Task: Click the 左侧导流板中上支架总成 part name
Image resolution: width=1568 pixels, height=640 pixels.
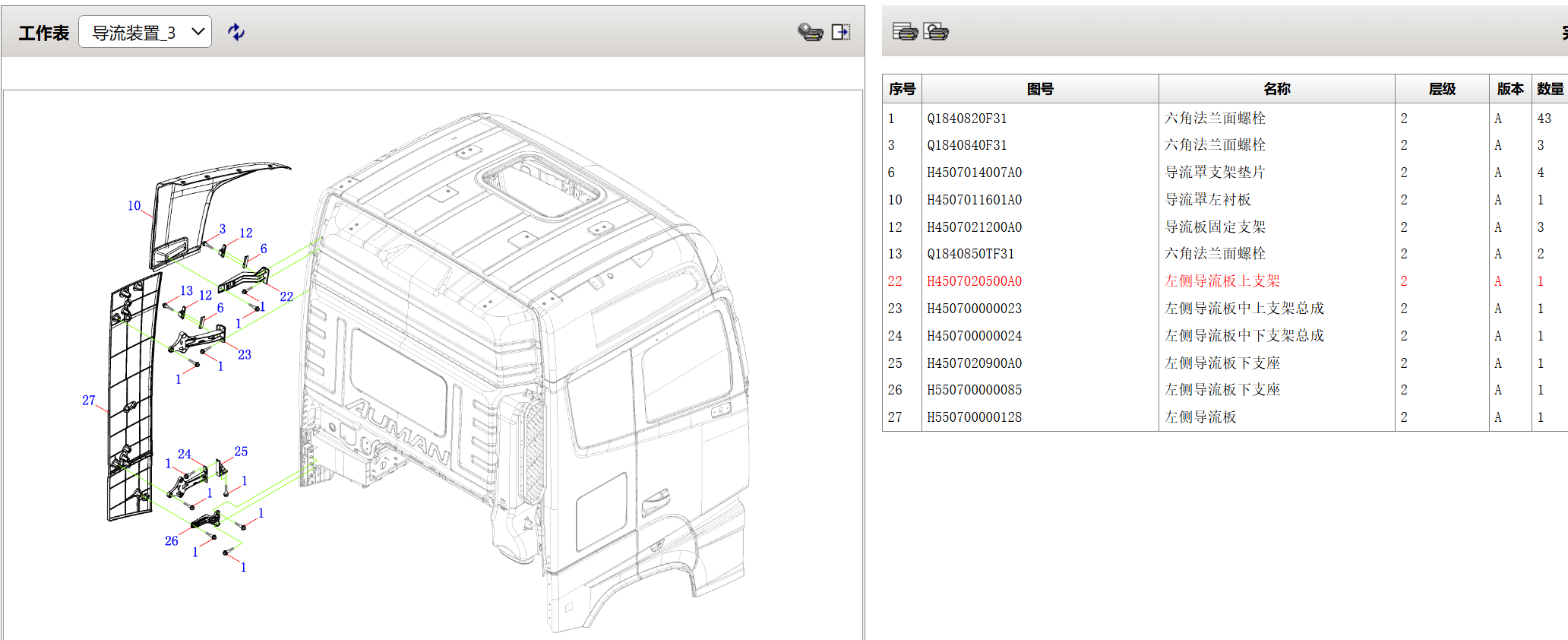Action: coord(1244,309)
